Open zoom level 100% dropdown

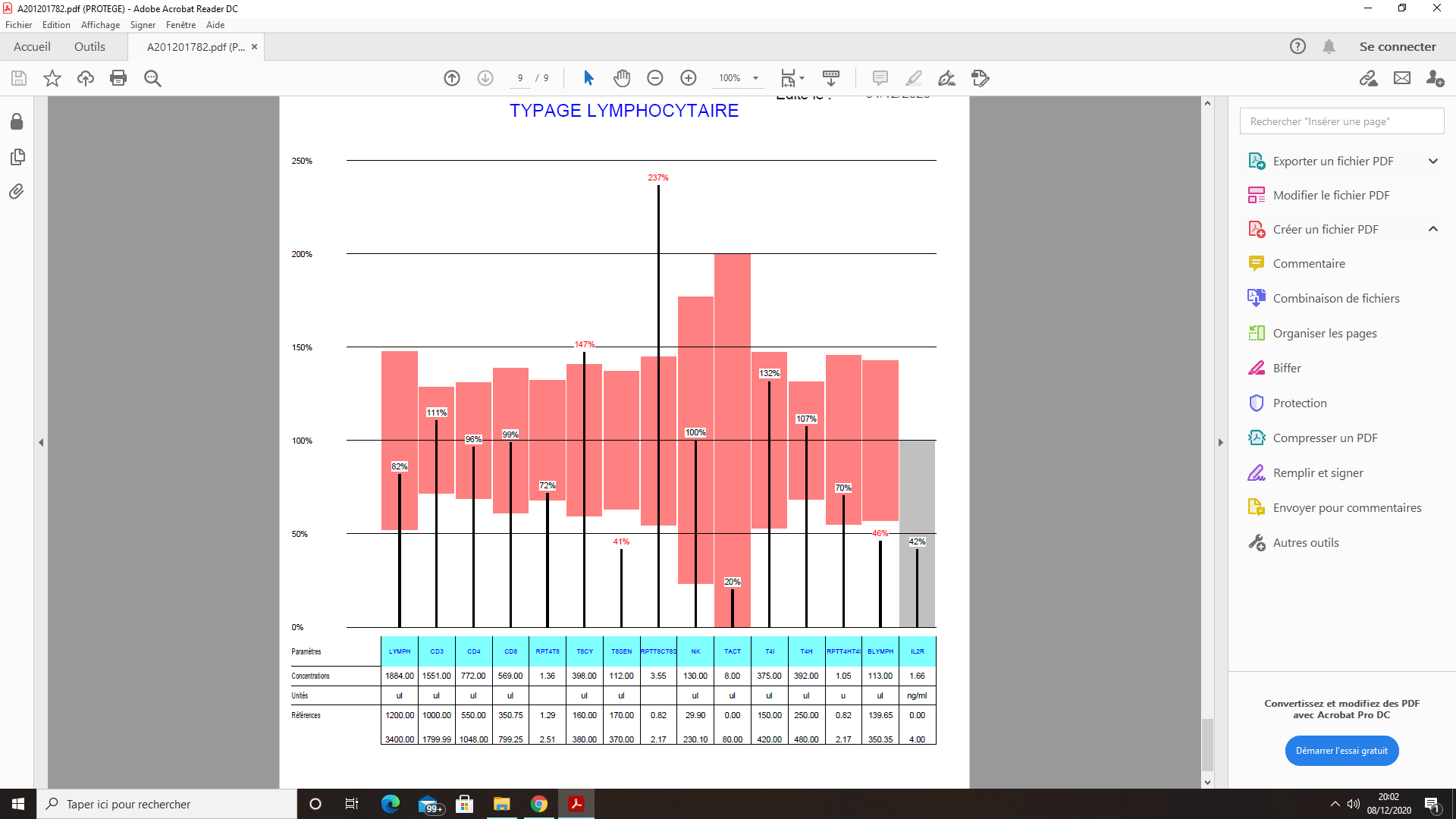click(x=755, y=78)
